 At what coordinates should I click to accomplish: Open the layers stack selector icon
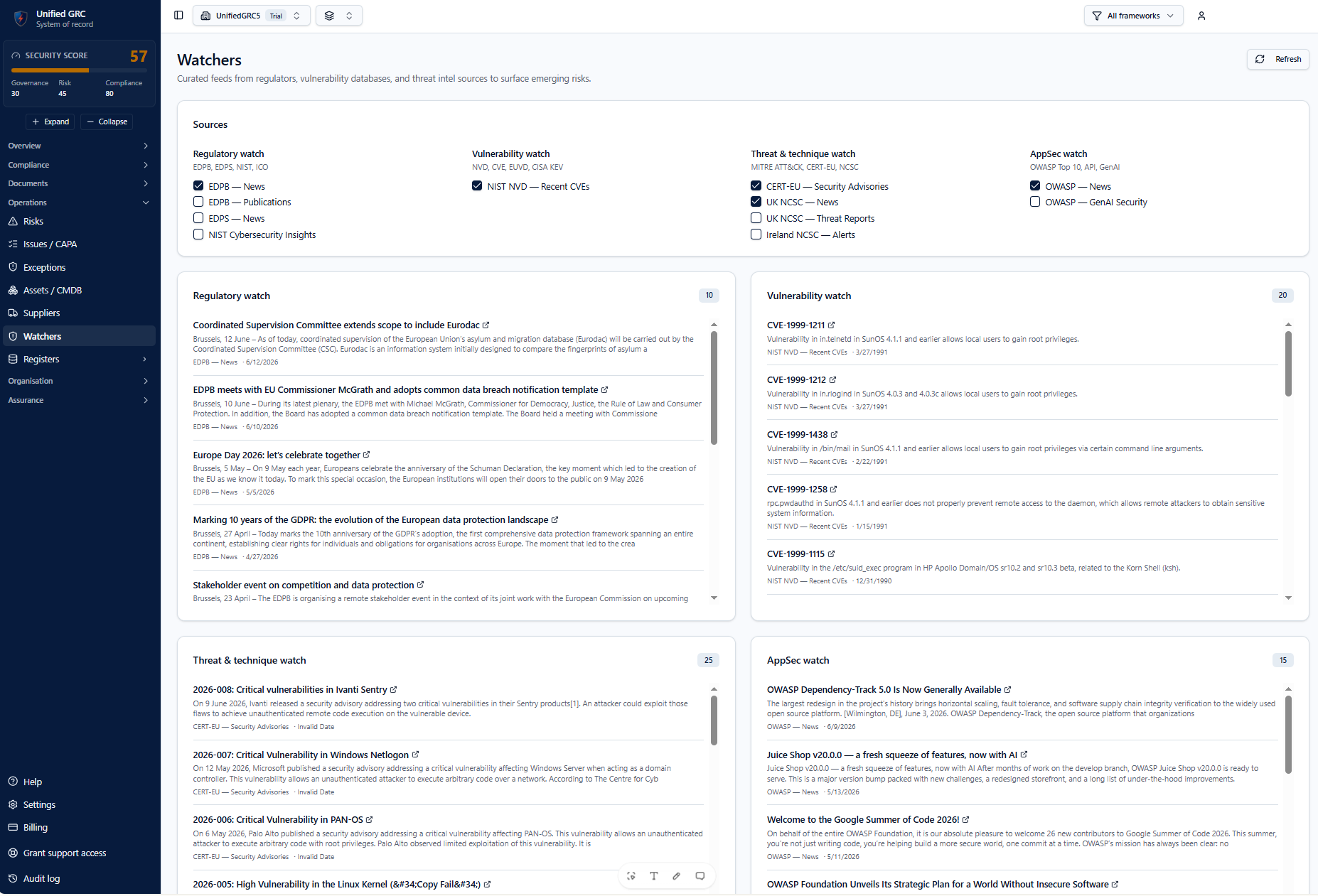(339, 16)
